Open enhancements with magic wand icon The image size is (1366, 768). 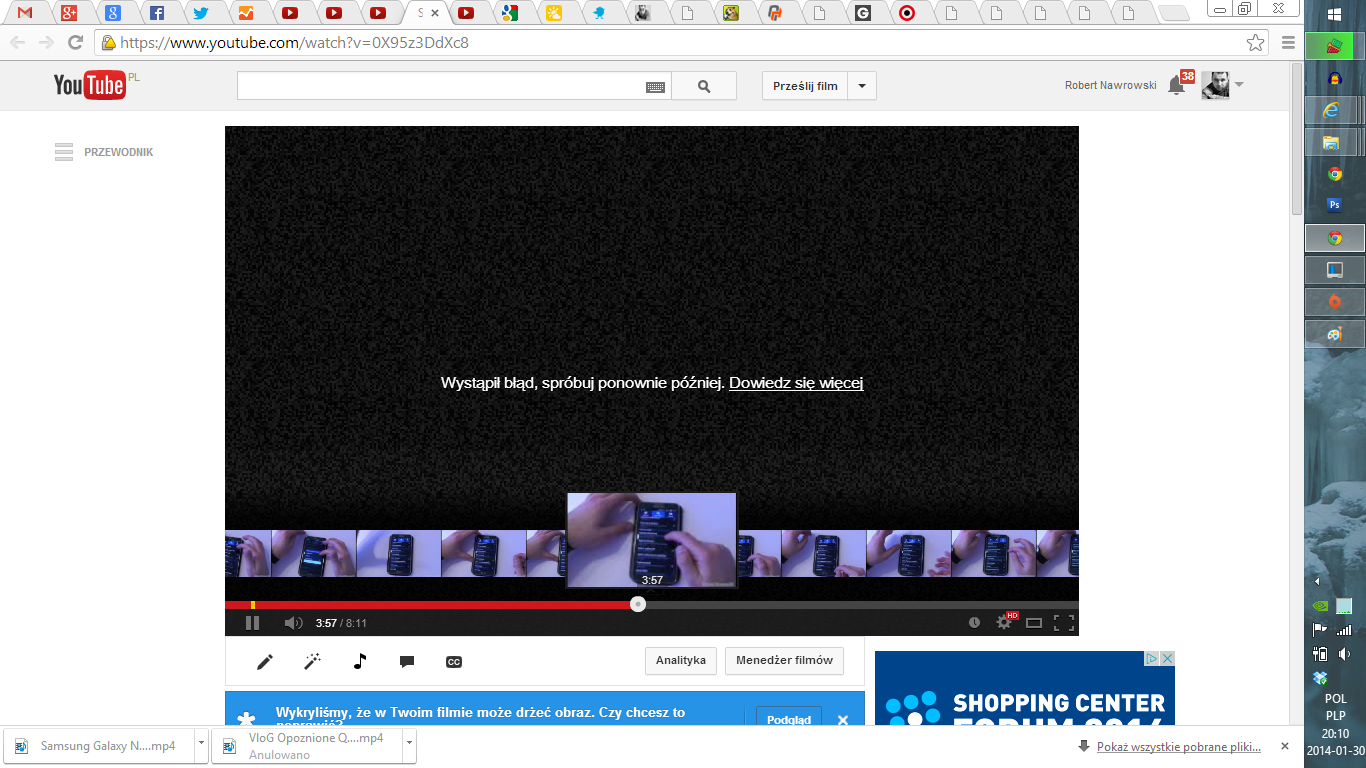(312, 661)
